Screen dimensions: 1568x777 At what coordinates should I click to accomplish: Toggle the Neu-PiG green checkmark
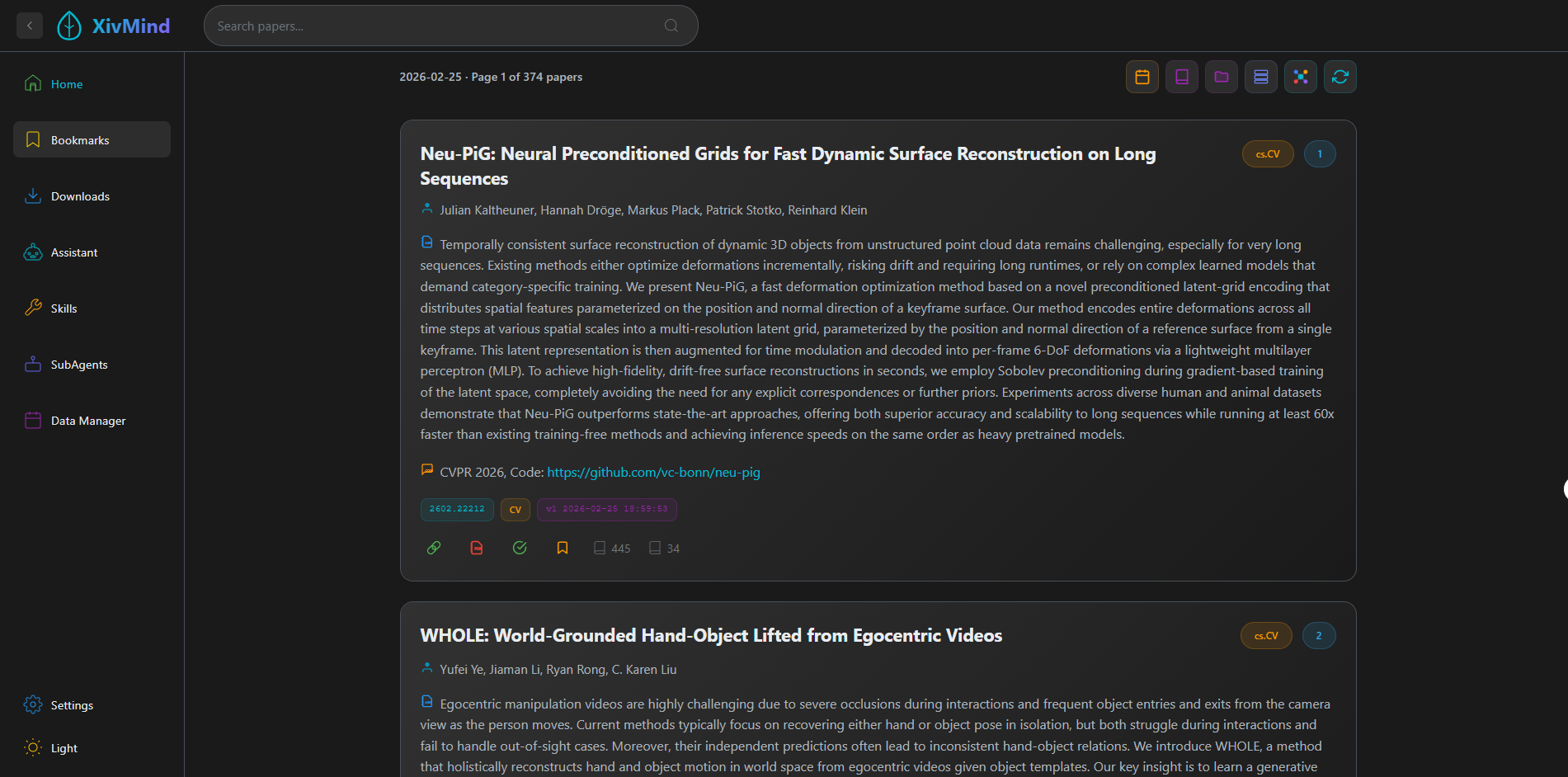pyautogui.click(x=520, y=548)
